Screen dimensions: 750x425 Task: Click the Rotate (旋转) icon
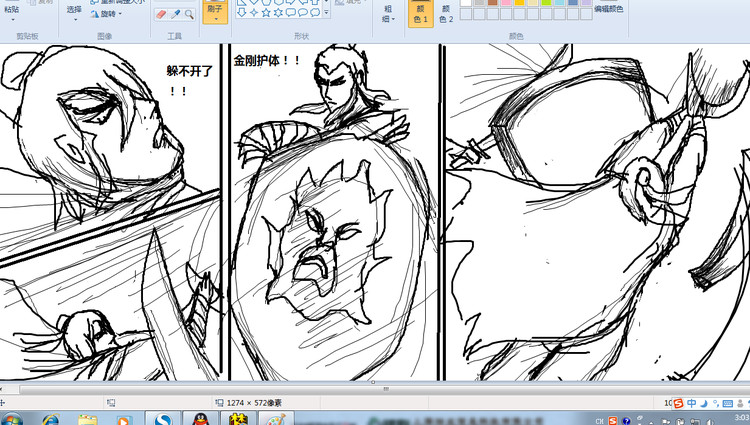tap(97, 15)
